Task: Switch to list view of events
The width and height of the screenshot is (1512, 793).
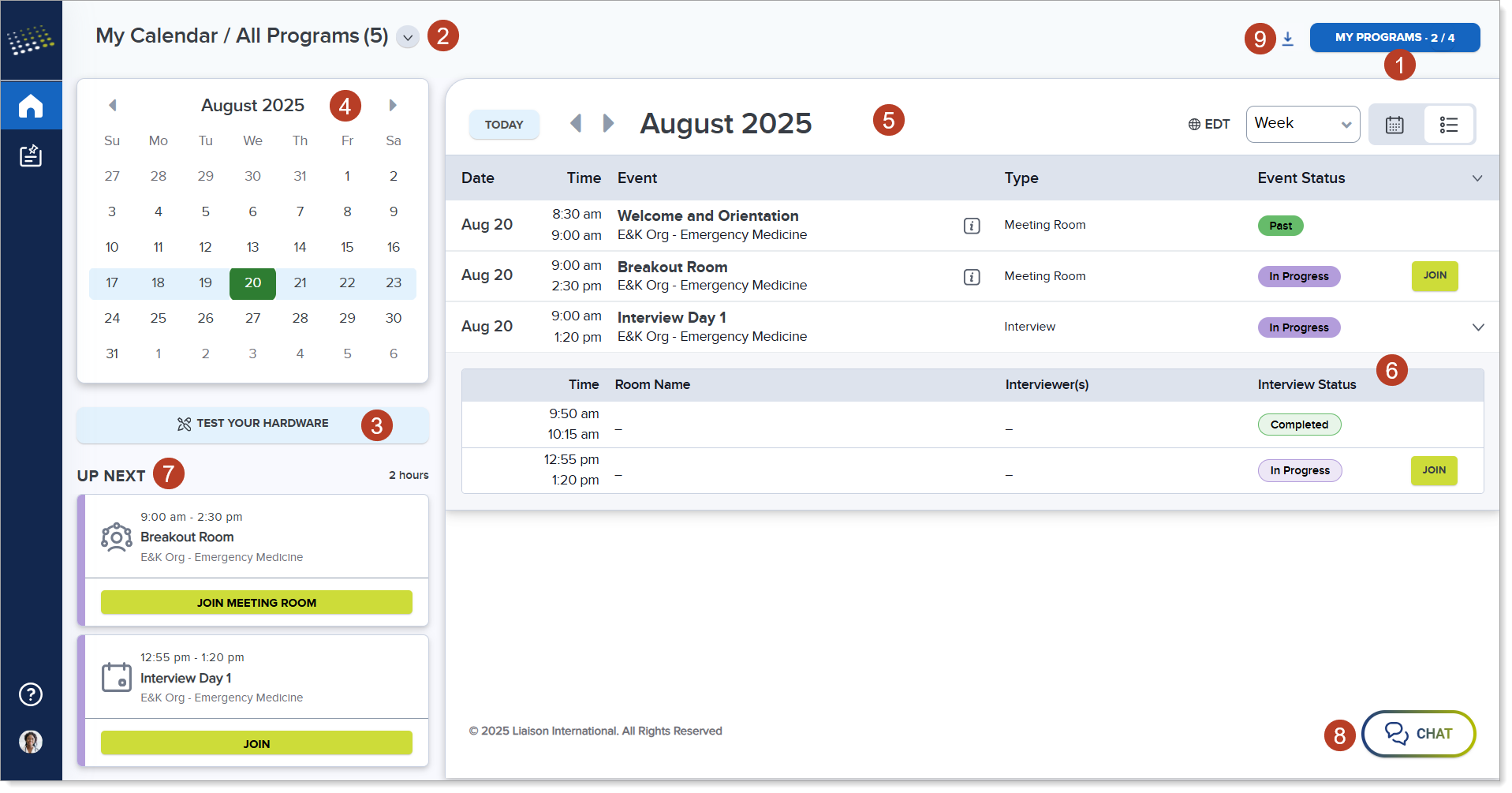Action: [1449, 124]
